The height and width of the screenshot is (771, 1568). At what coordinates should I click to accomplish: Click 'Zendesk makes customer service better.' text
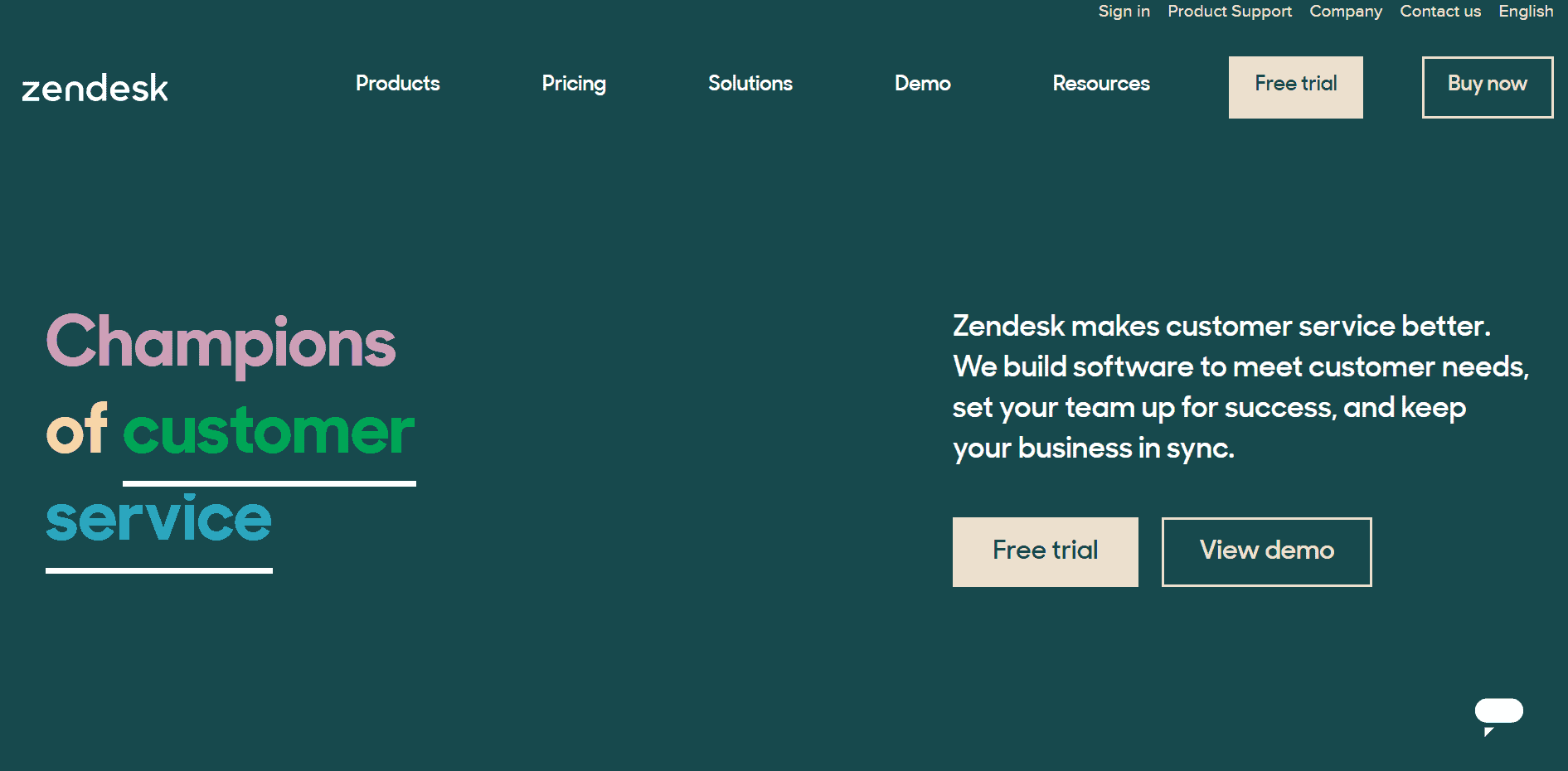click(1221, 326)
